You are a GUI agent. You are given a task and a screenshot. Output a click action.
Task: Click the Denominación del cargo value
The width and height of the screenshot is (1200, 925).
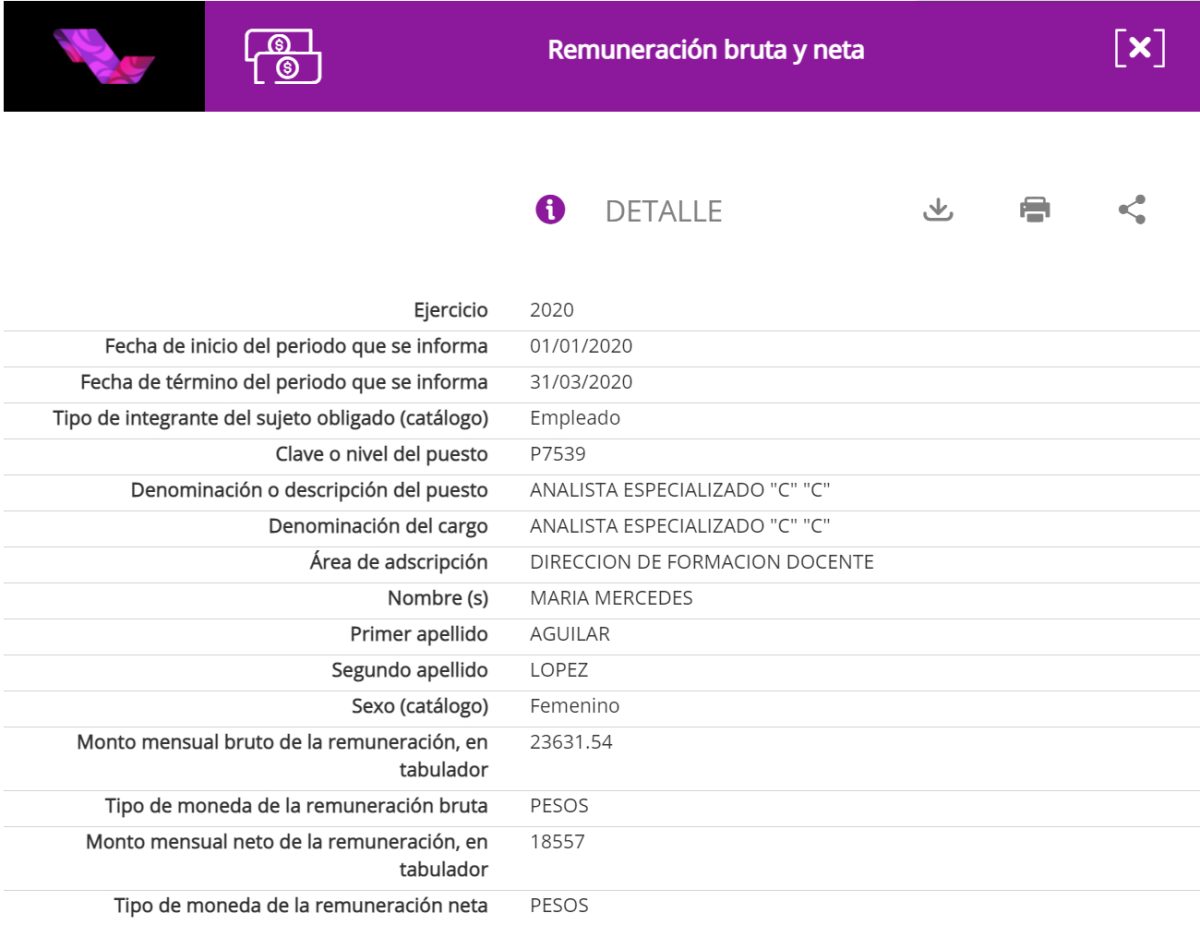pyautogui.click(x=680, y=526)
